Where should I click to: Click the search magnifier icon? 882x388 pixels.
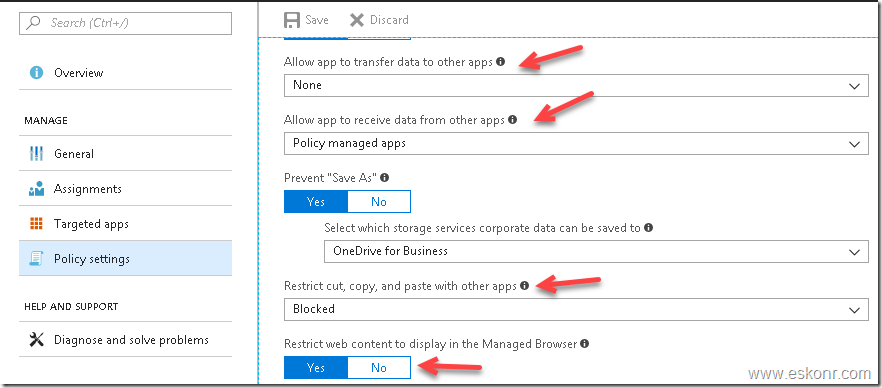(x=33, y=23)
